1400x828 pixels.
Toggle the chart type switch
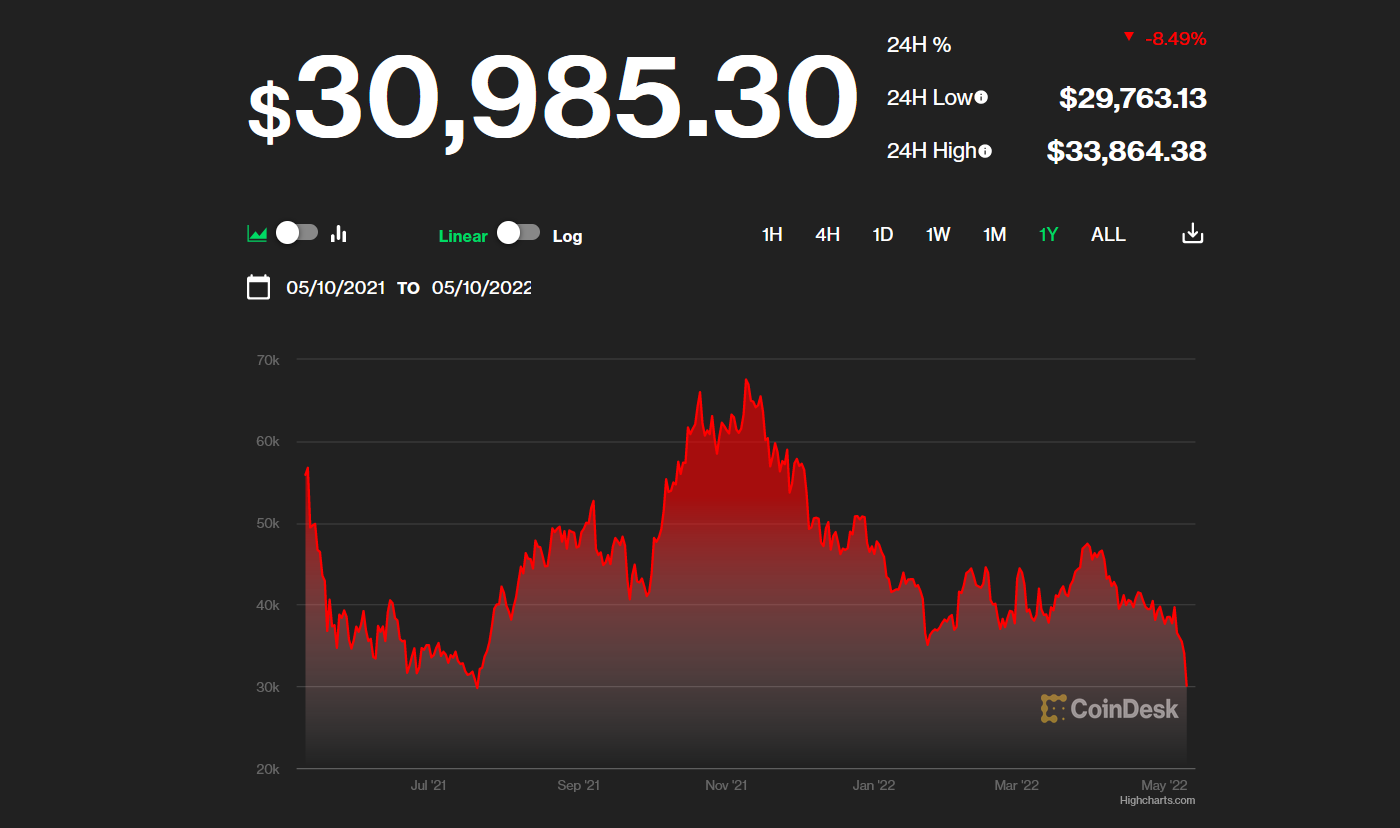297,233
